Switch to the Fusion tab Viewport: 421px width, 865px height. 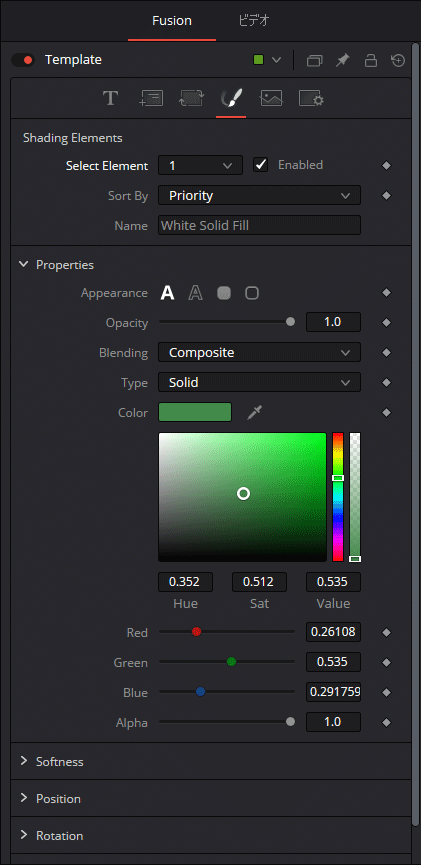pos(172,21)
